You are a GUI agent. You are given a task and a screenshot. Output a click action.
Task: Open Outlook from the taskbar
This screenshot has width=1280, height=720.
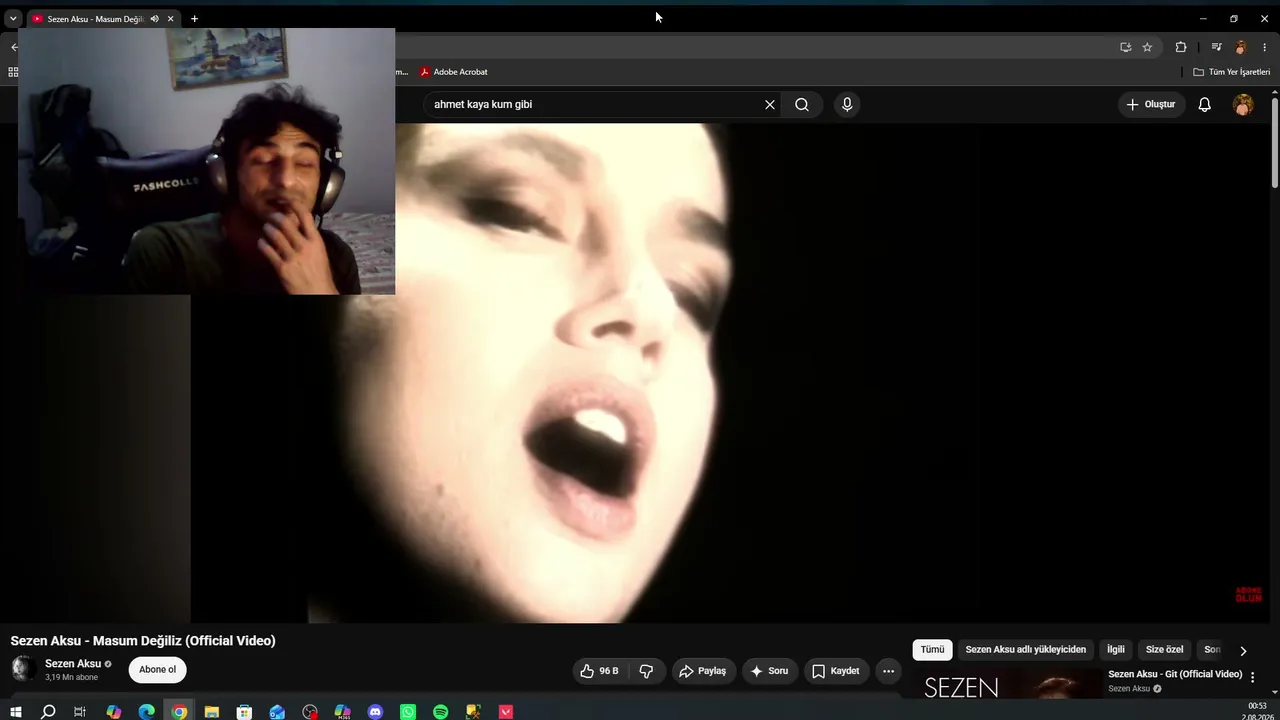point(277,712)
